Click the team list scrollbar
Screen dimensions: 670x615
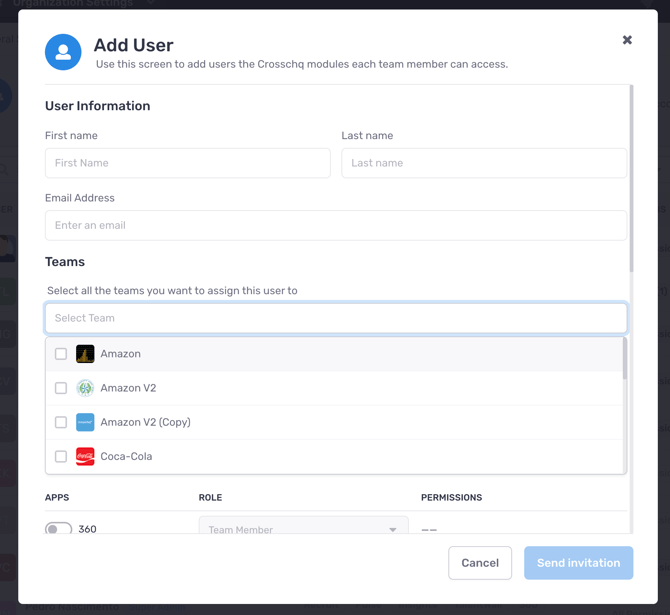(x=625, y=360)
